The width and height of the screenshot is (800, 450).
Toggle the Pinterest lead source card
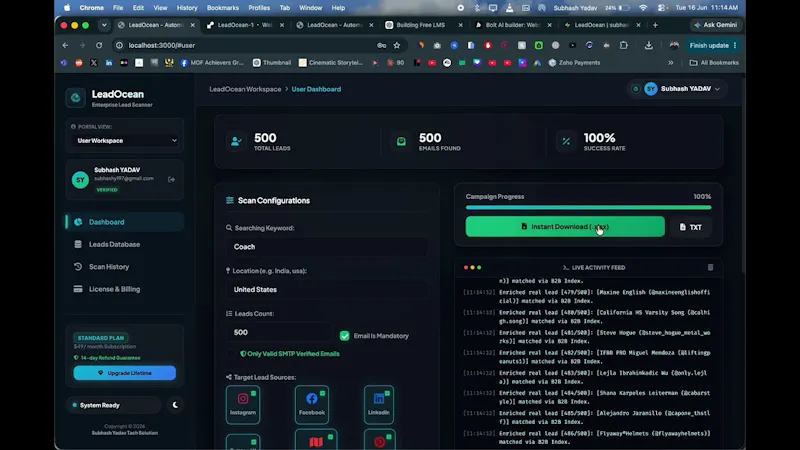tap(379, 440)
